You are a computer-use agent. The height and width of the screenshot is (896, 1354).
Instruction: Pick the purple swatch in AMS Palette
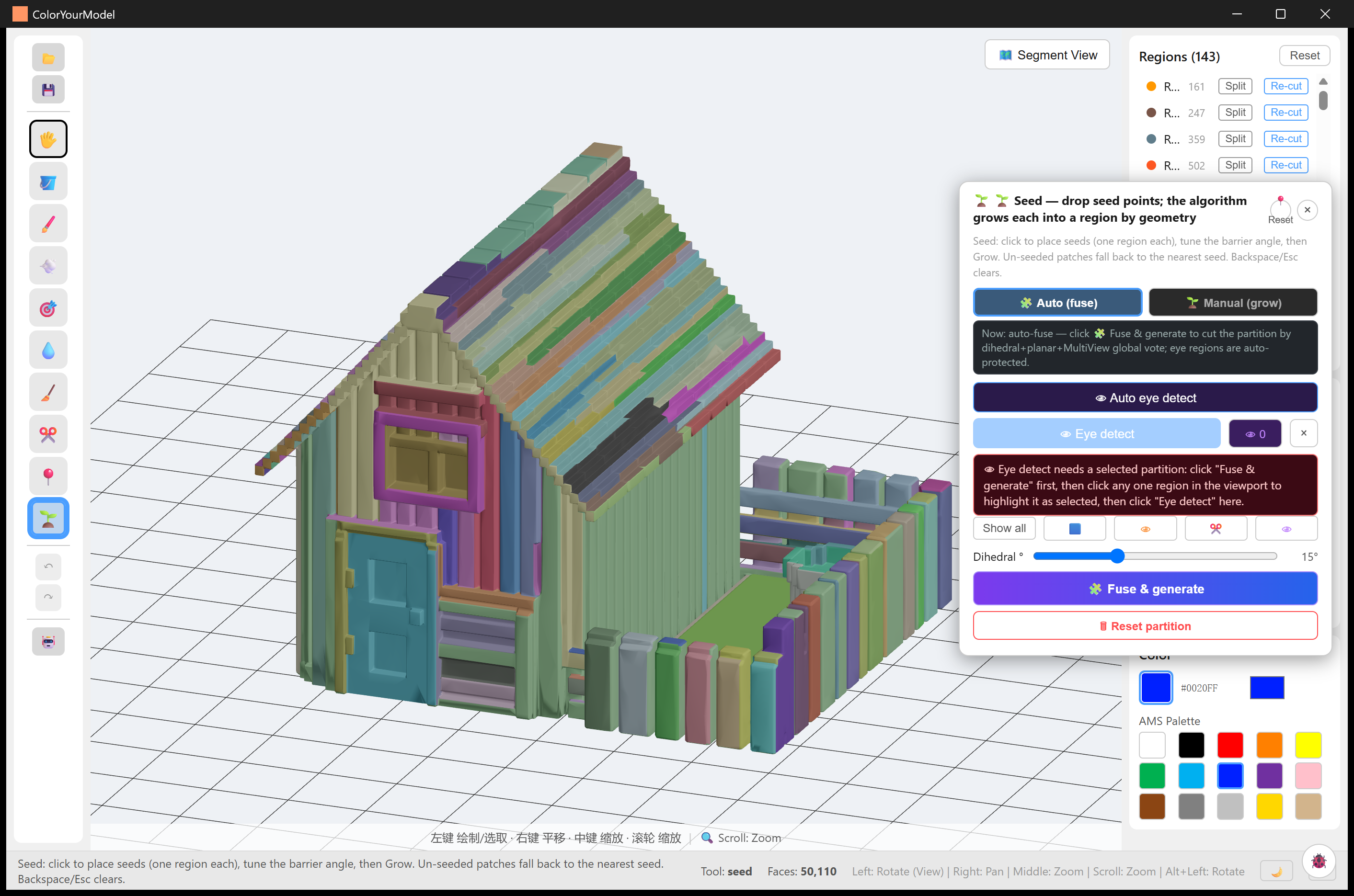(x=1269, y=776)
